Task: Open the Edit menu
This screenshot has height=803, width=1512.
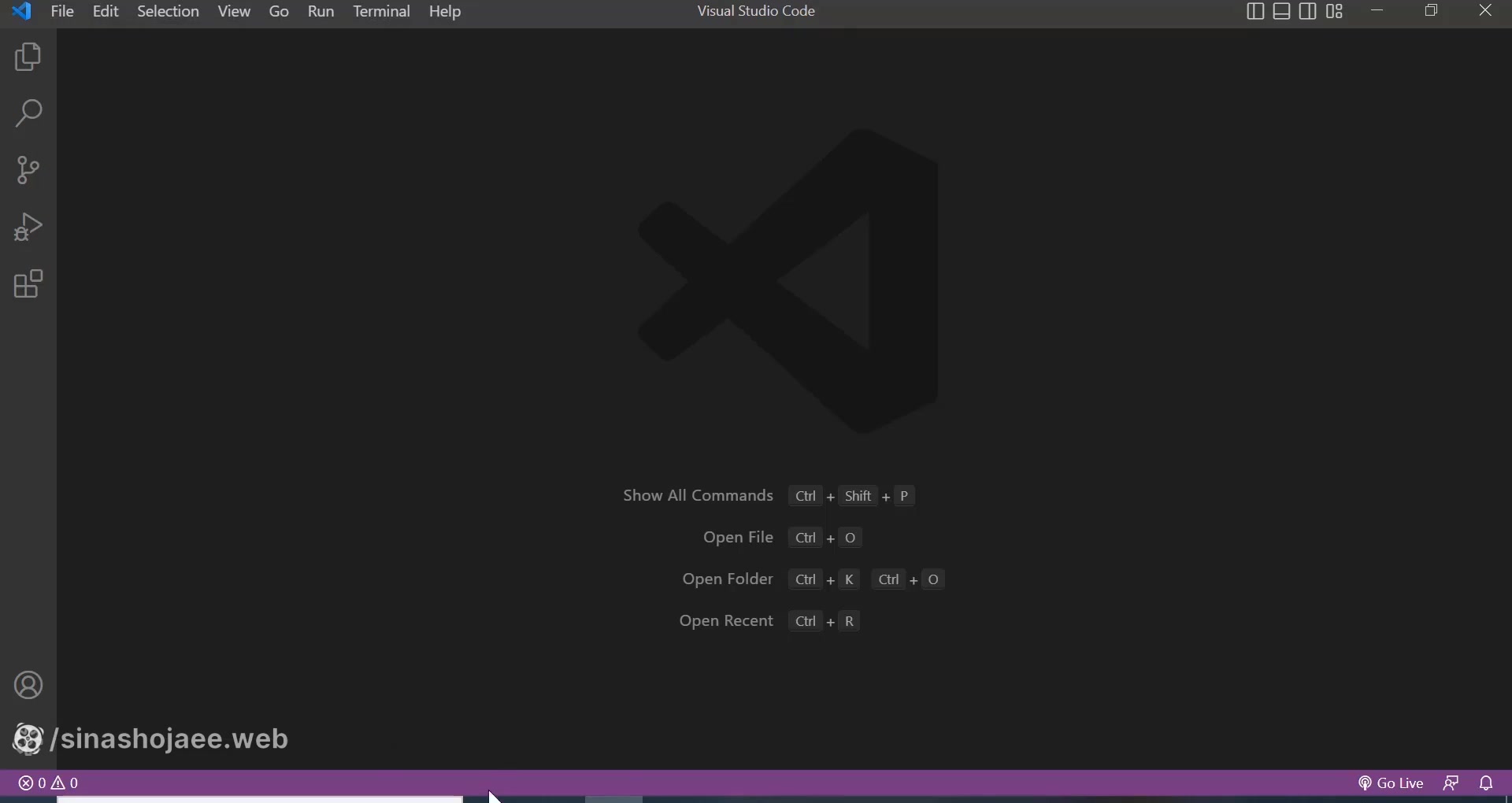Action: pos(106,12)
